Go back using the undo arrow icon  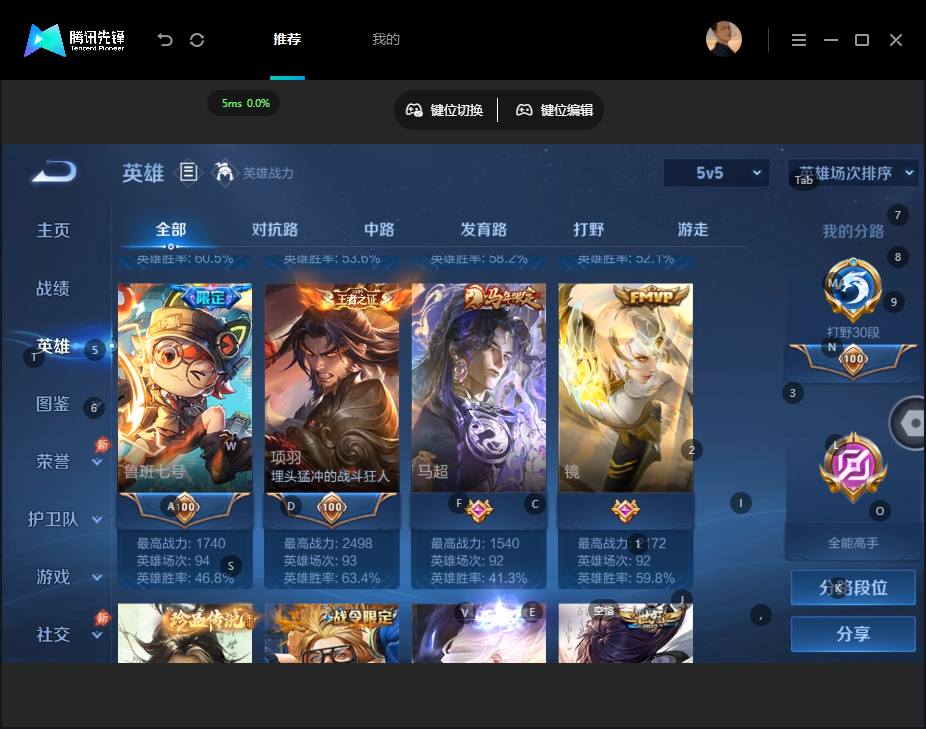coord(165,40)
